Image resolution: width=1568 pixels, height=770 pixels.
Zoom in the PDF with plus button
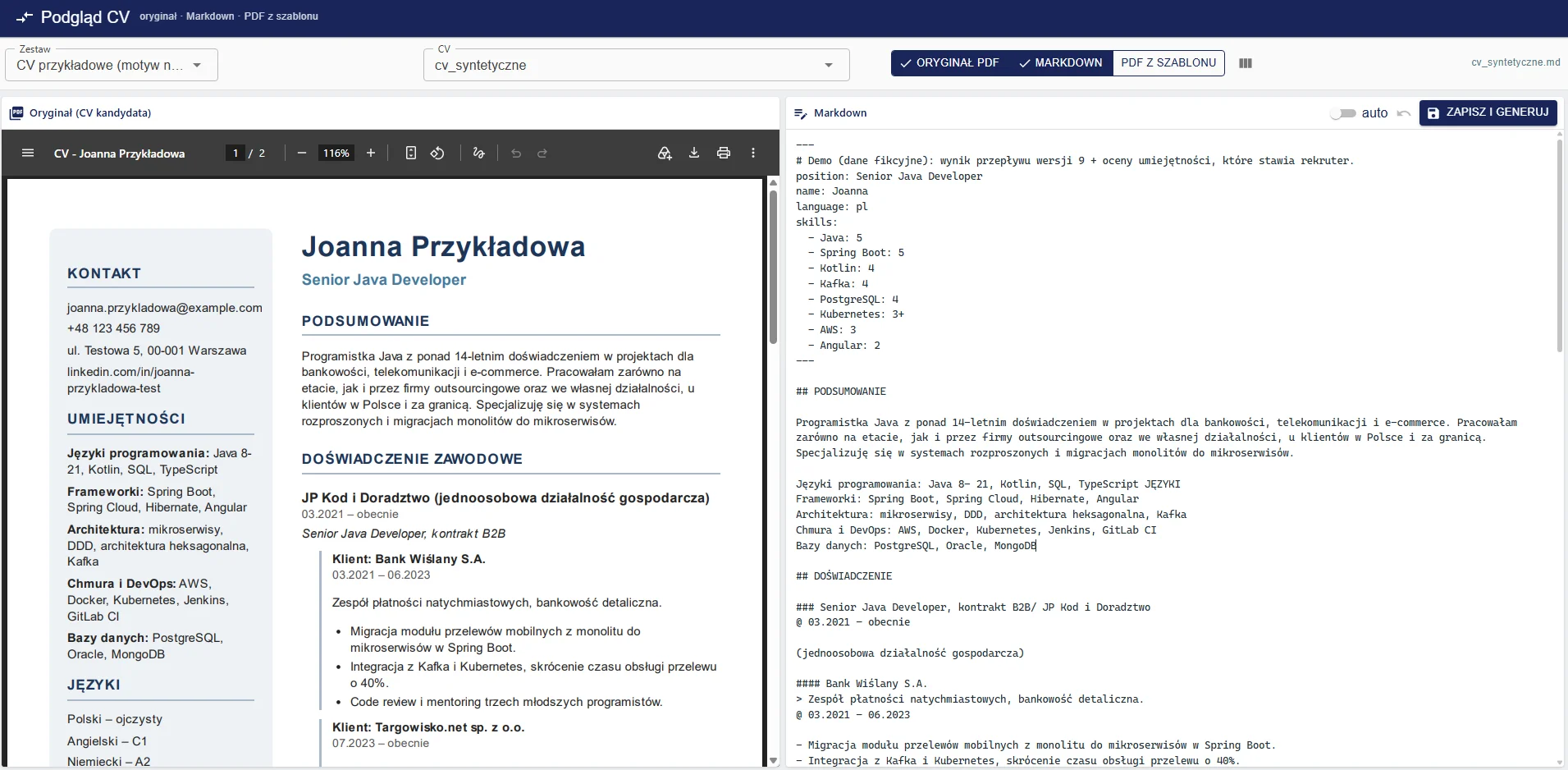[371, 154]
